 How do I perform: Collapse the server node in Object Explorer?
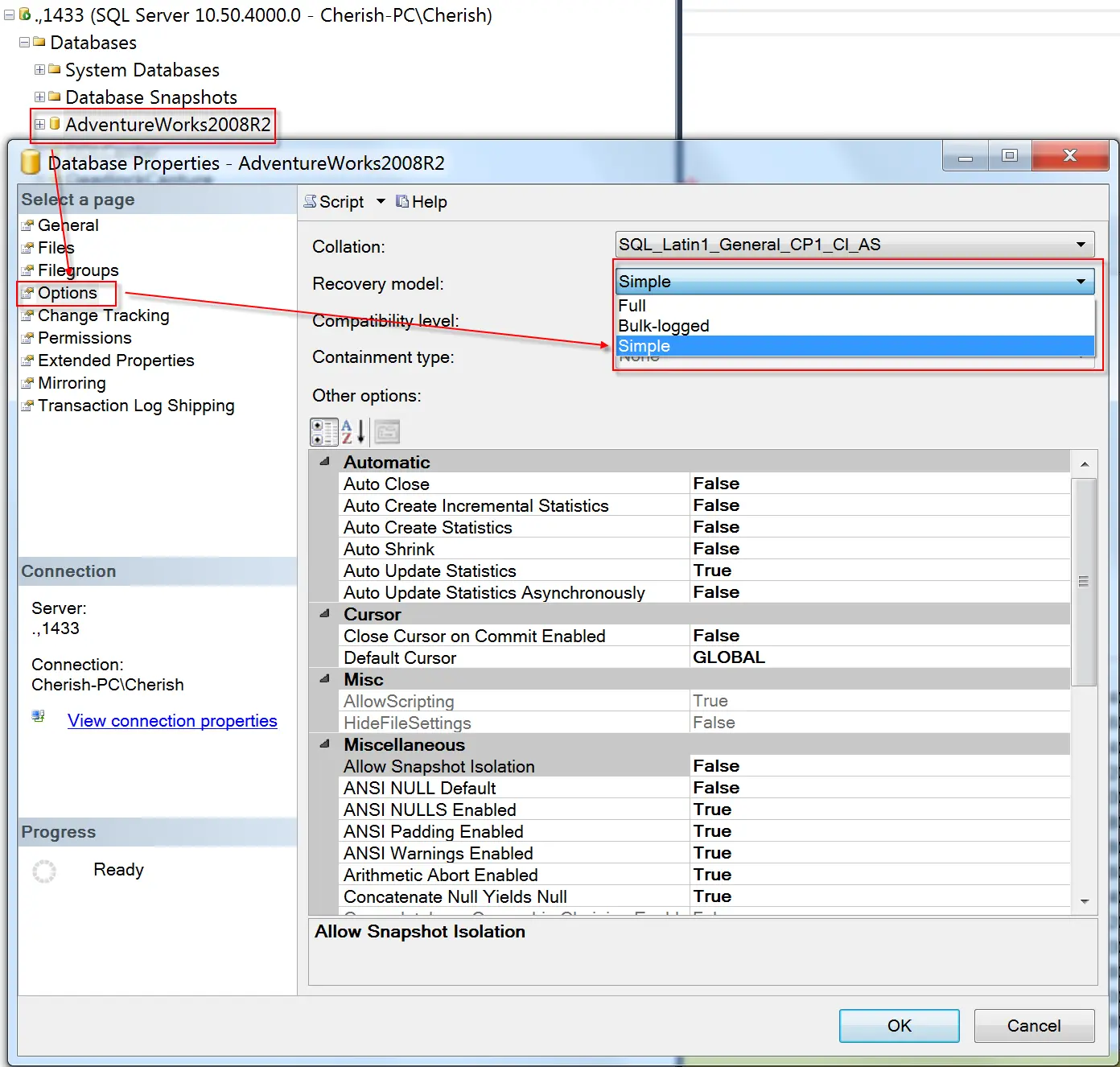point(9,14)
